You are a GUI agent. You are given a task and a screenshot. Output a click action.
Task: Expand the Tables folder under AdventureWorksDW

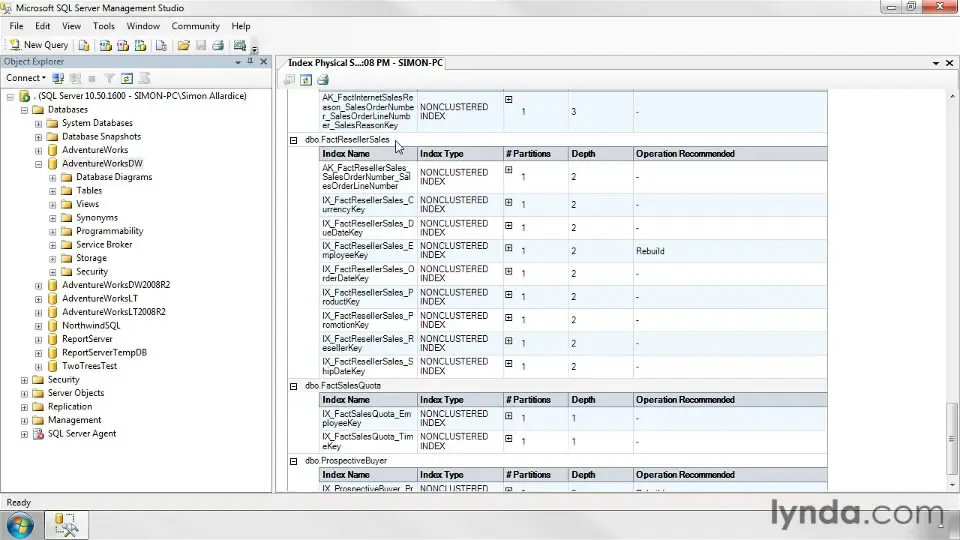[53, 191]
